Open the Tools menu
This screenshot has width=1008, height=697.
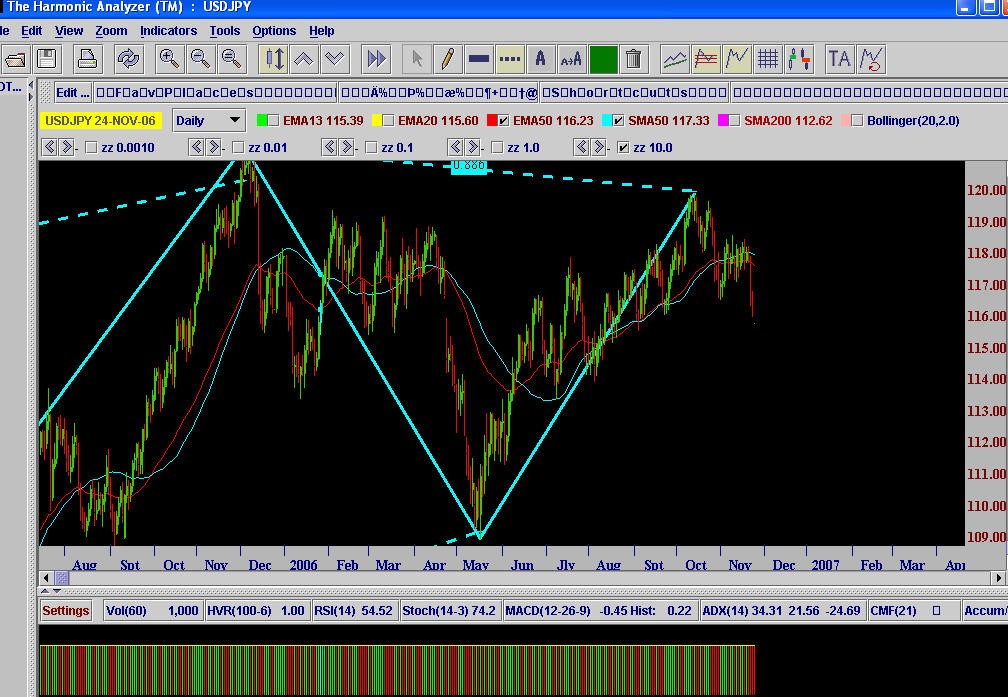(x=224, y=31)
